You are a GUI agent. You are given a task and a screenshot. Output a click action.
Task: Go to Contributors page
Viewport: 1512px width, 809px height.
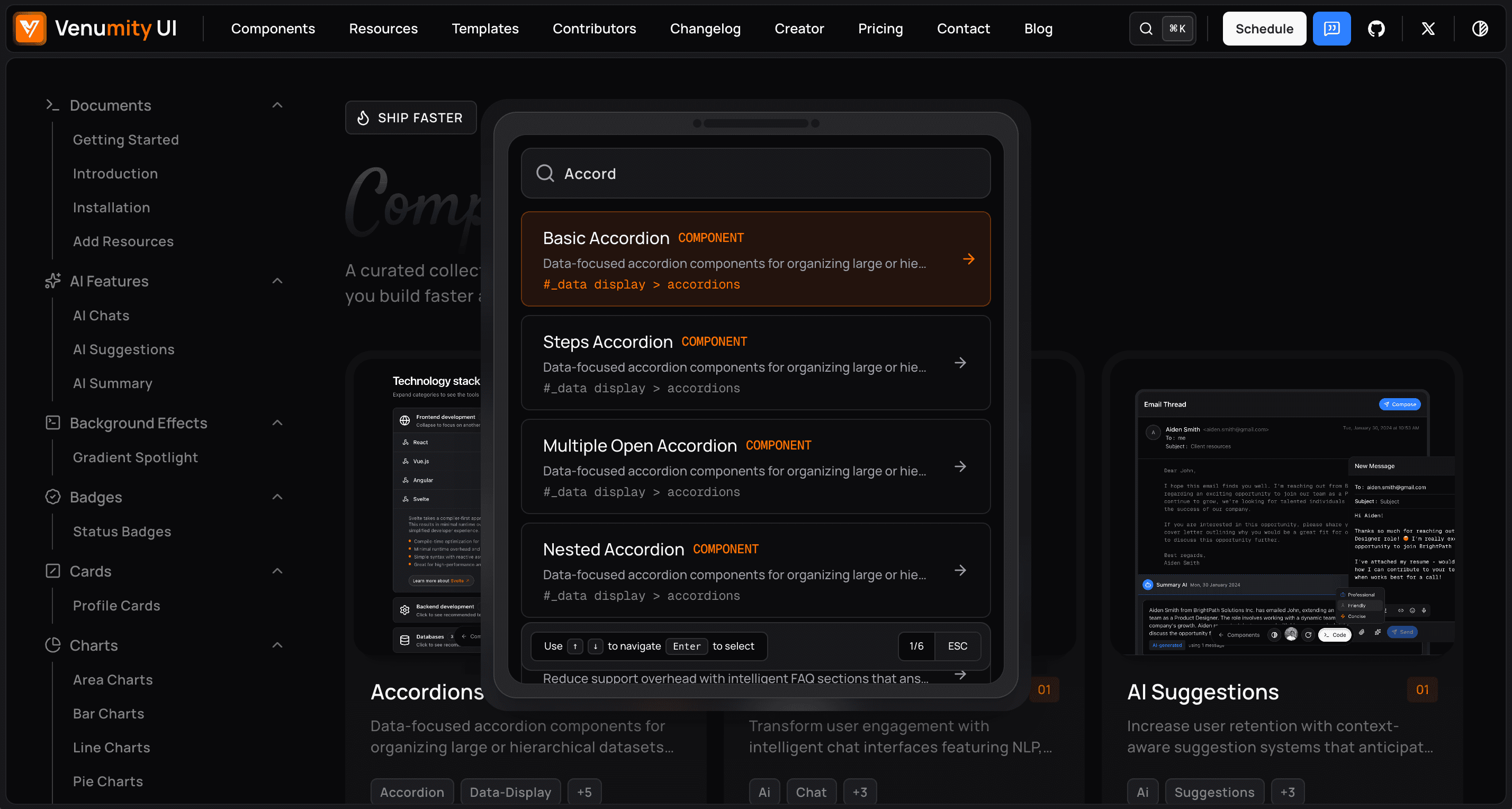coord(594,29)
